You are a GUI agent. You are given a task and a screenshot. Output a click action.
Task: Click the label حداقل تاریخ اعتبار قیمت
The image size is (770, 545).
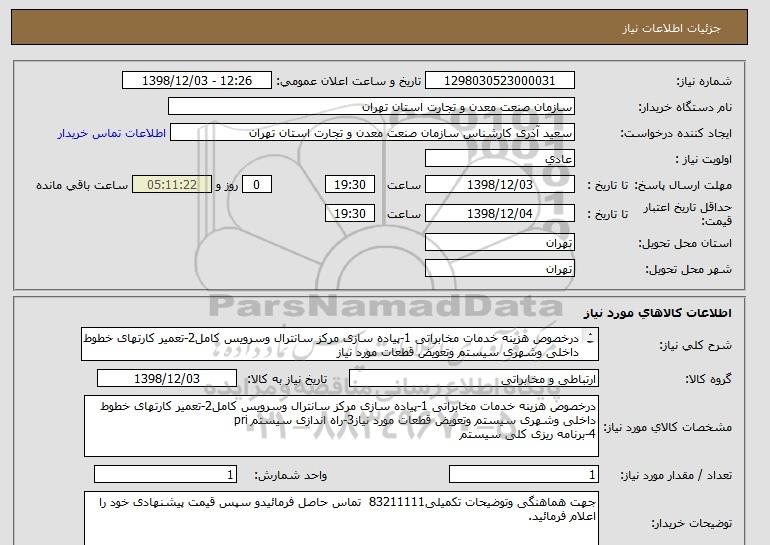coord(688,215)
